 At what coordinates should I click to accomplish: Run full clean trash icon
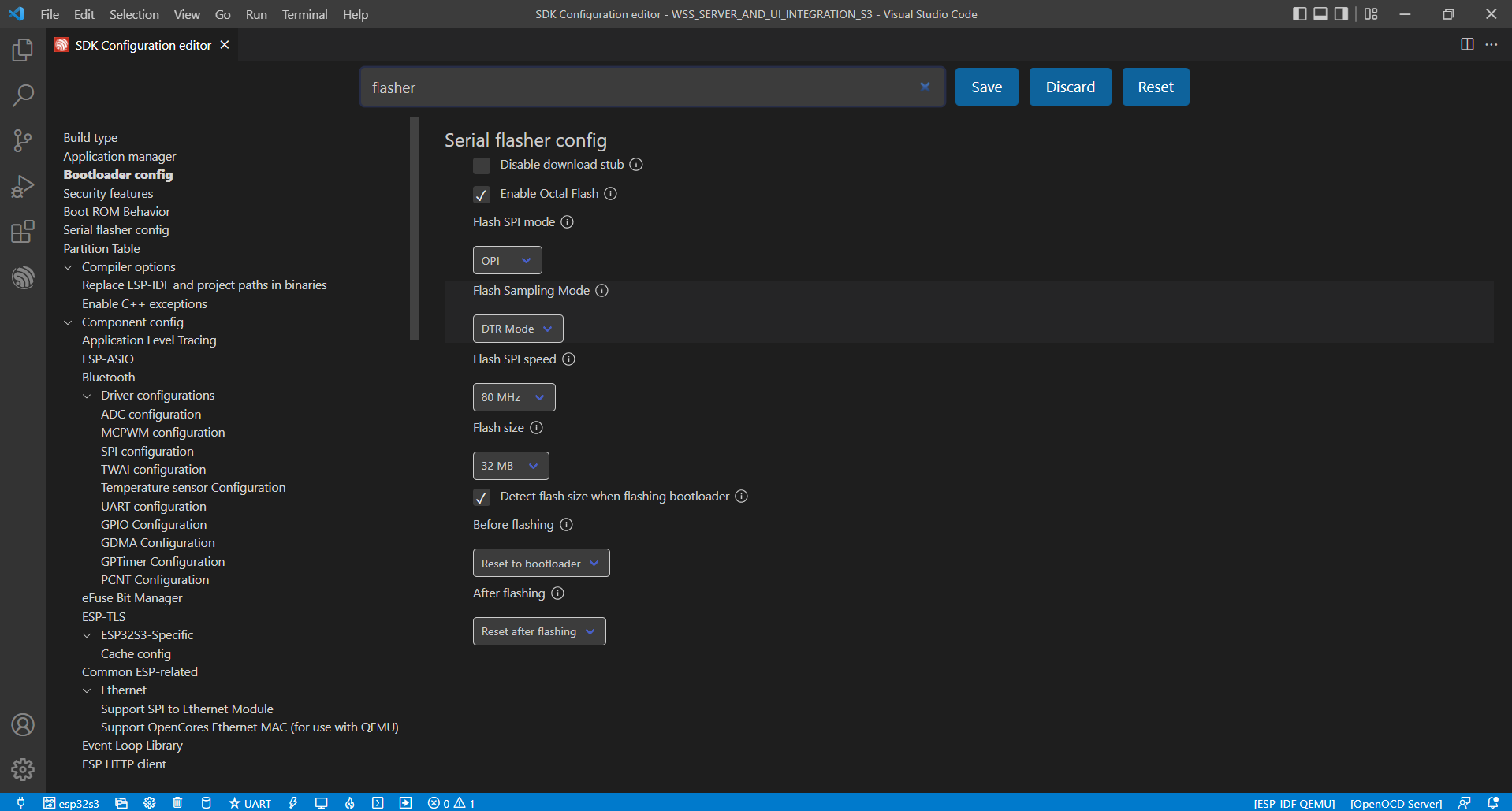[177, 802]
